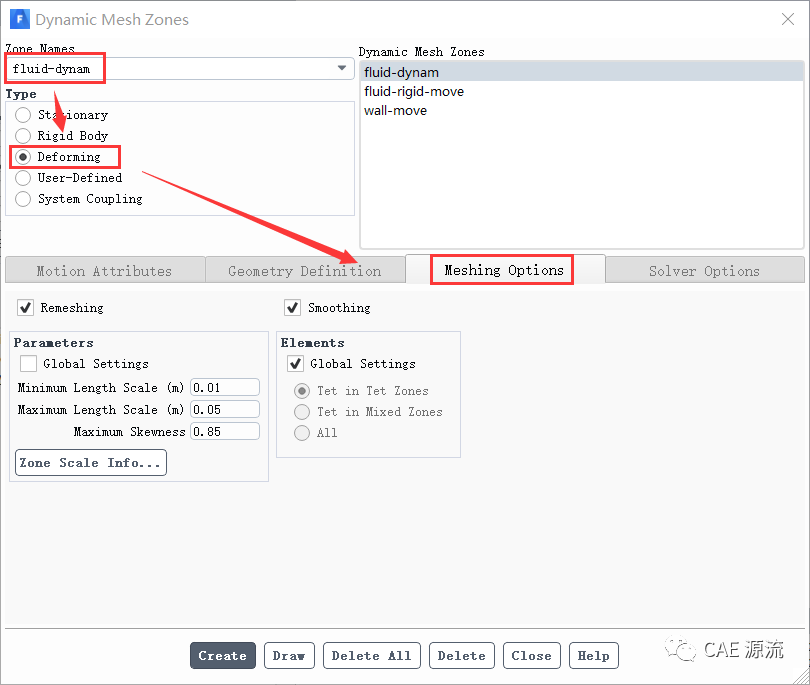The height and width of the screenshot is (685, 810).
Task: Select fluid-rigid-move in Dynamic Mesh Zones list
Action: pyautogui.click(x=414, y=91)
